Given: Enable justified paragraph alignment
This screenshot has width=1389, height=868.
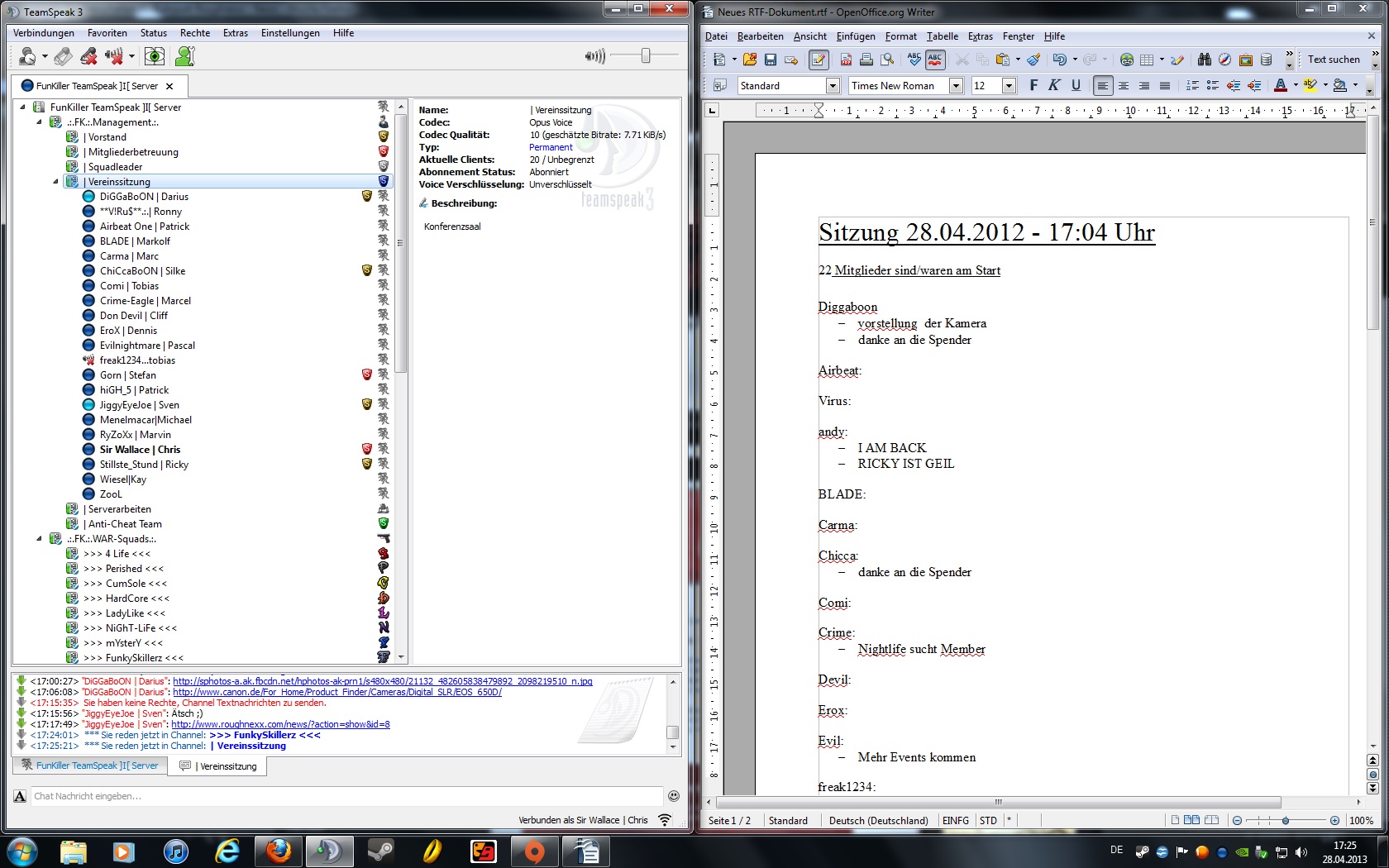Looking at the screenshot, I should [1164, 85].
